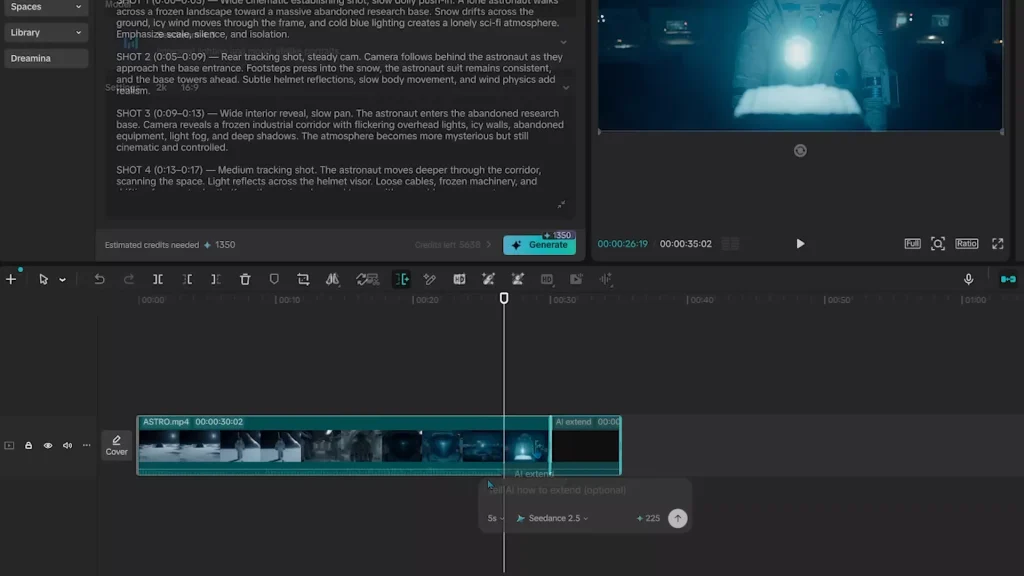This screenshot has width=1024, height=576.
Task: Select the pointer tool in timeline toolbar
Action: coord(43,280)
